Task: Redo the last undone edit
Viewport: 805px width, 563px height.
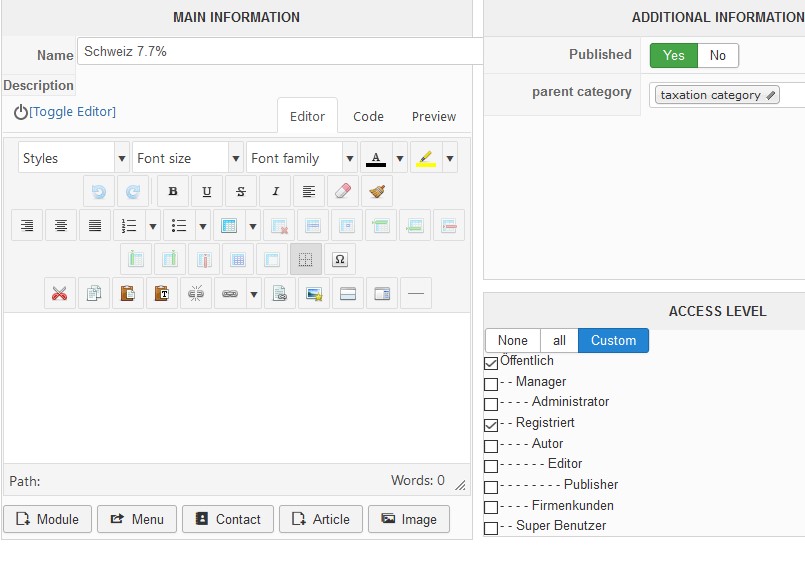Action: (132, 191)
